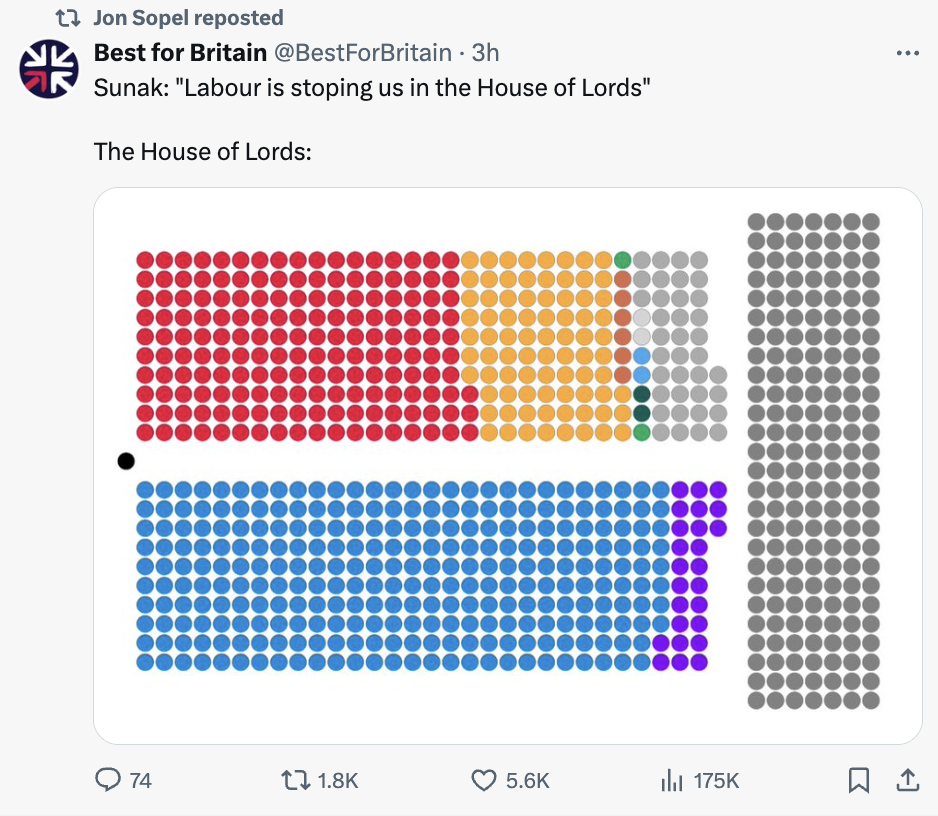
Task: Bookmark the Best for Britain tweet
Action: tap(859, 780)
